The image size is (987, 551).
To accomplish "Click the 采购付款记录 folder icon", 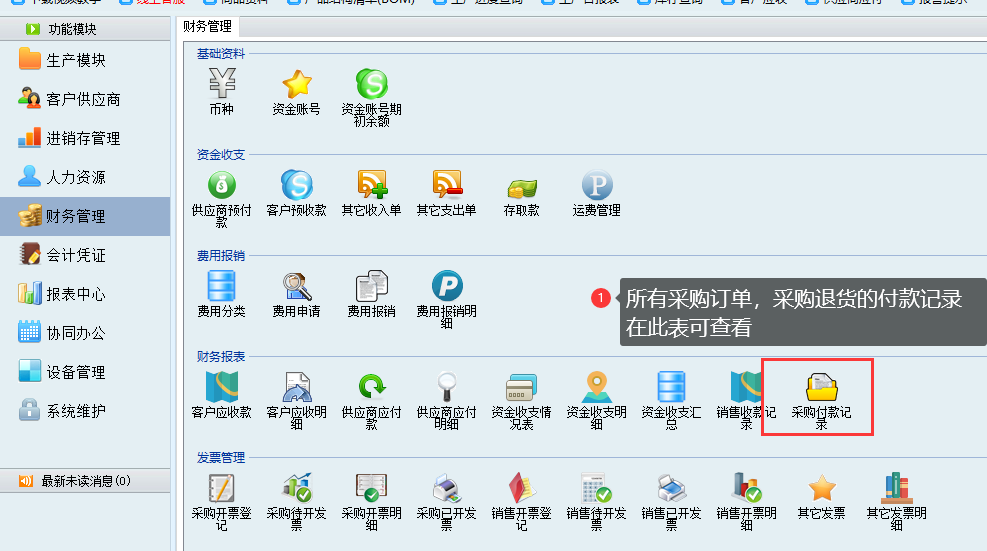I will (x=821, y=388).
